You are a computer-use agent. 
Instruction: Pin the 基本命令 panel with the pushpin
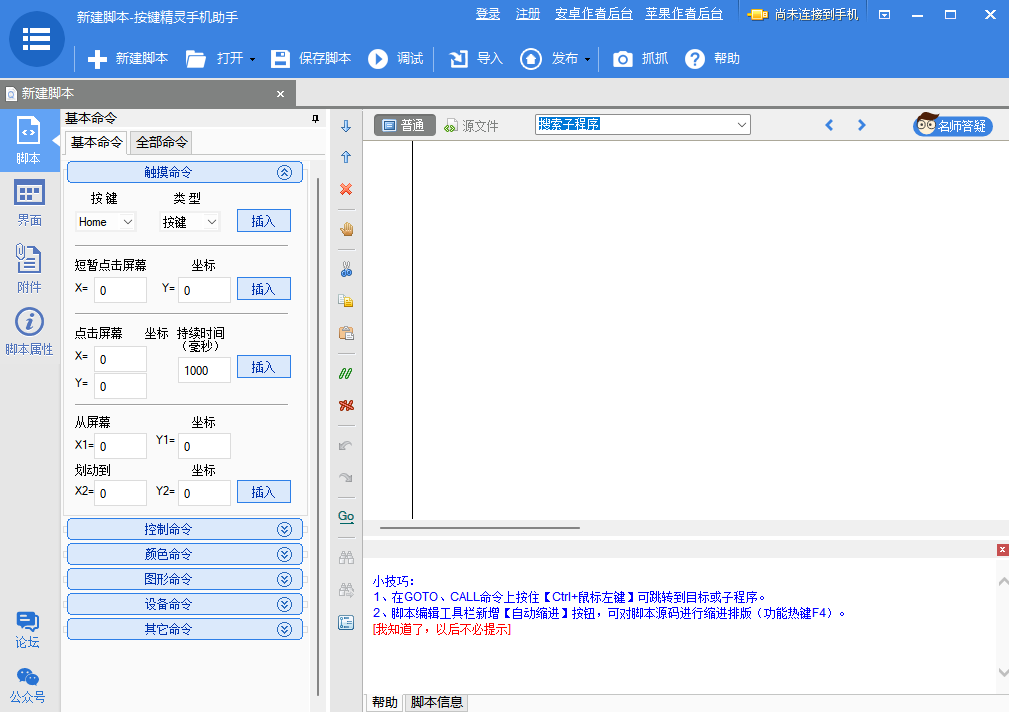coord(315,118)
